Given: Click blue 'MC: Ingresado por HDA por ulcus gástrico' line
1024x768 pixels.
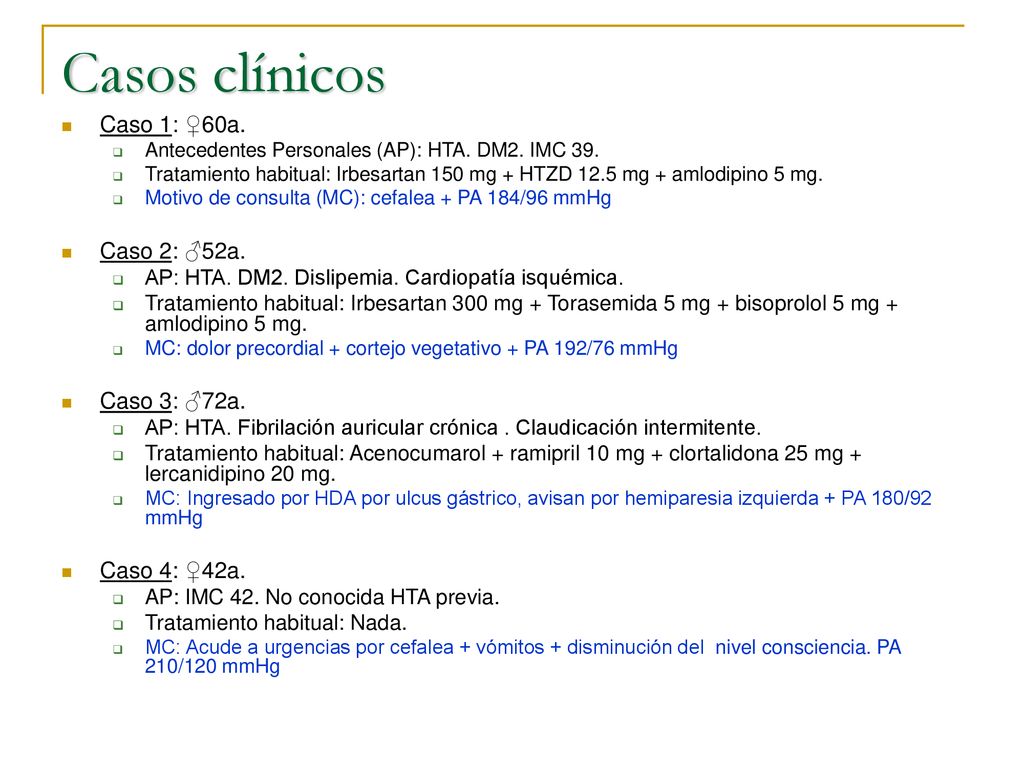Looking at the screenshot, I should [x=538, y=508].
